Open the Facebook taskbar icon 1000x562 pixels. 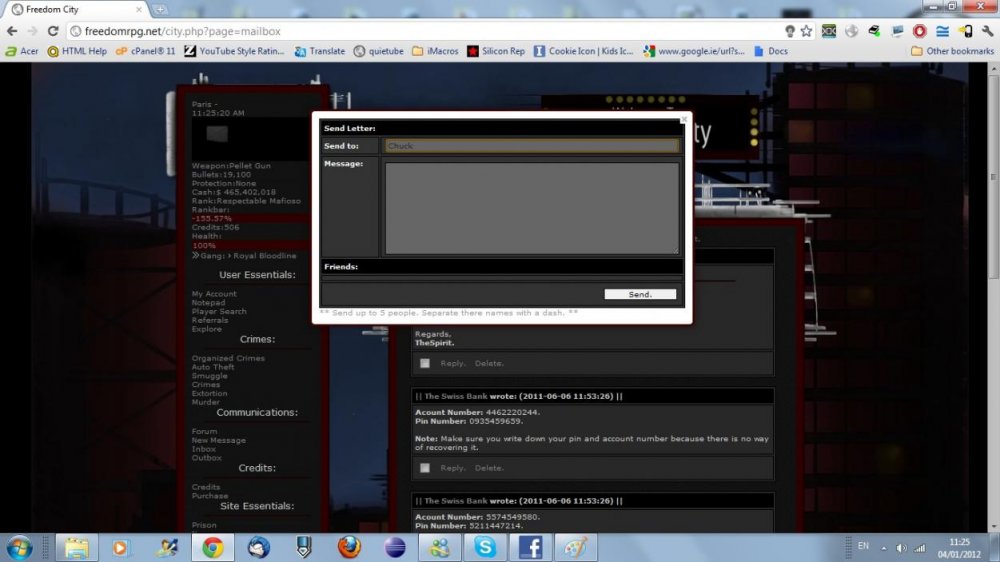pos(530,547)
